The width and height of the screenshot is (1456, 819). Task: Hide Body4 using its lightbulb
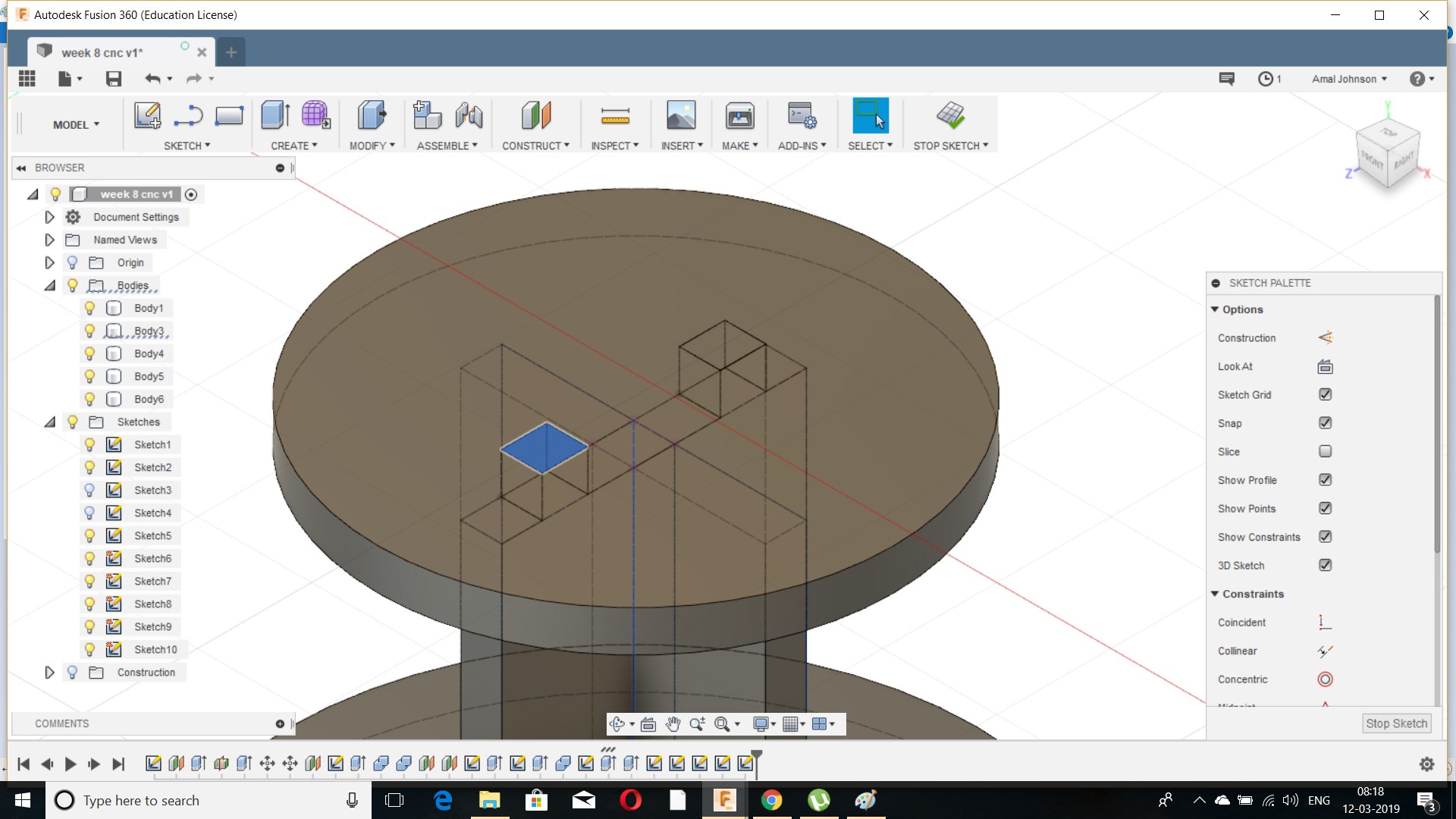pos(89,353)
